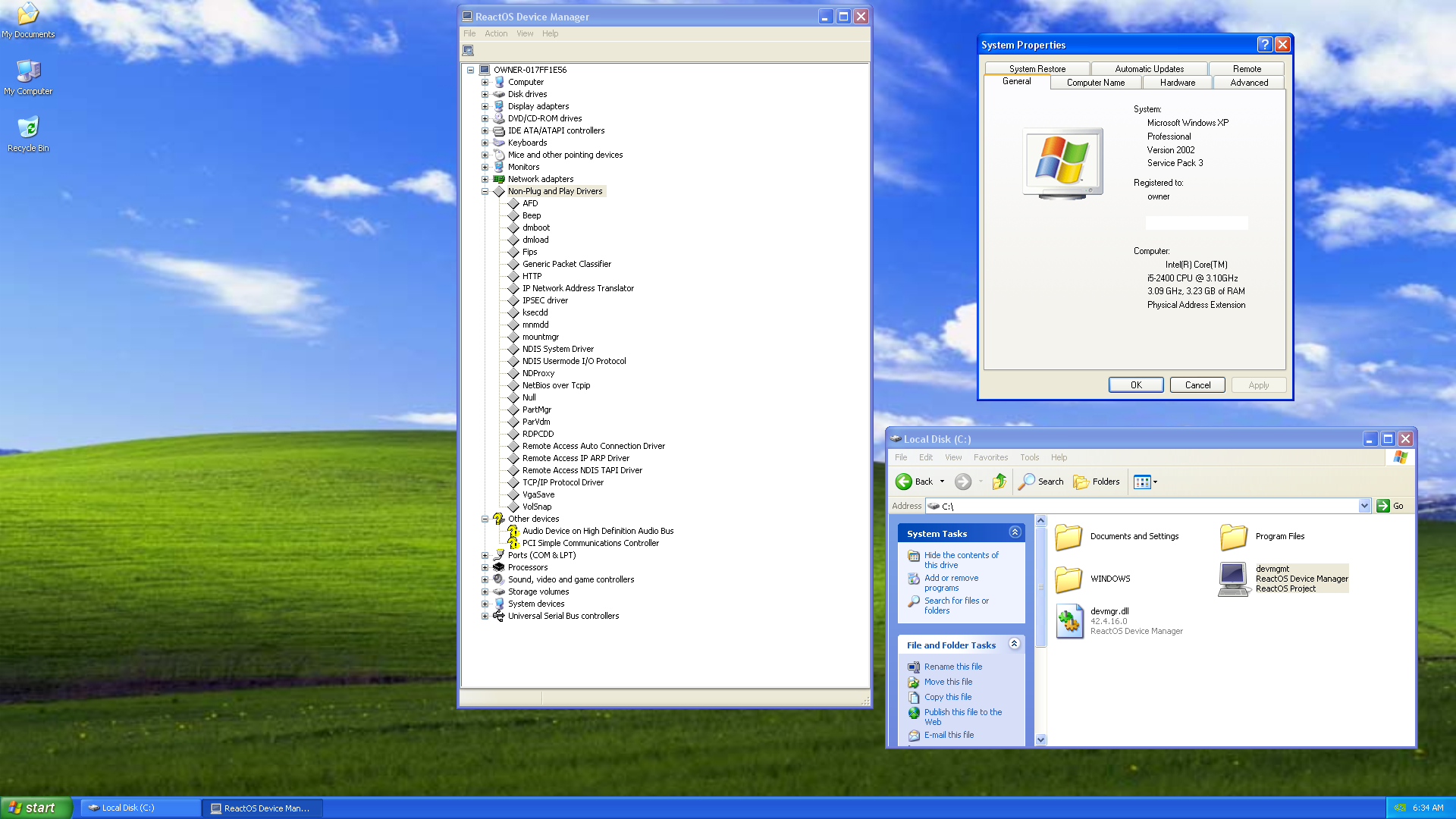1456x819 pixels.
Task: Open the Tools menu in Local Disk window
Action: pos(1029,457)
